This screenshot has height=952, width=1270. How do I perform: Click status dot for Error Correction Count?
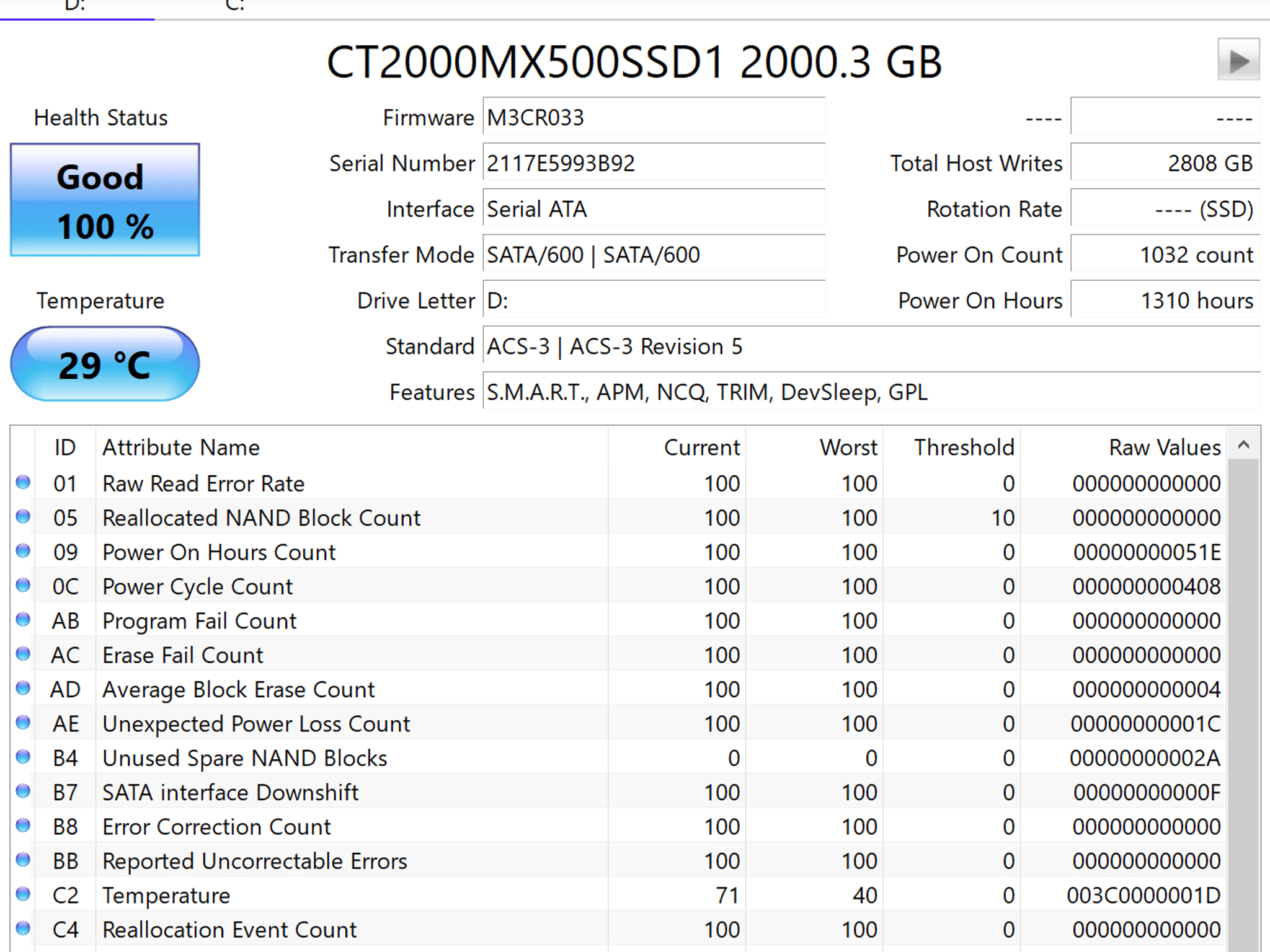click(x=23, y=826)
